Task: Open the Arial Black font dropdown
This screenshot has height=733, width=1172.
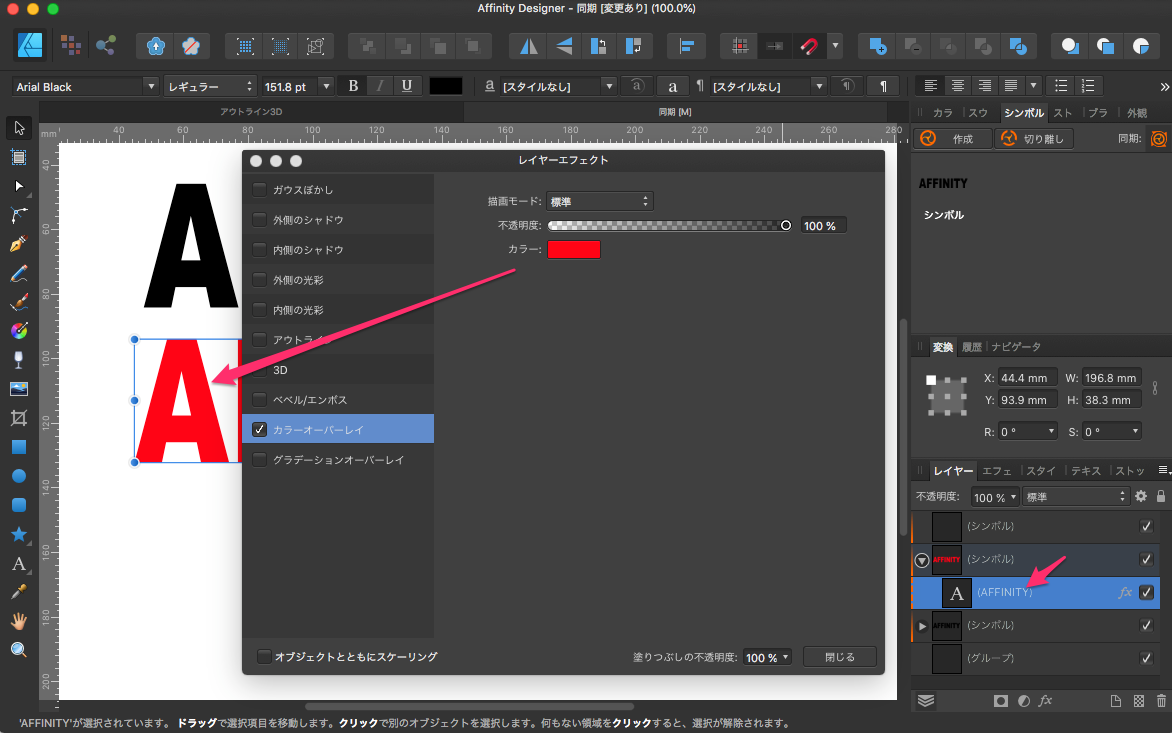Action: tap(151, 86)
